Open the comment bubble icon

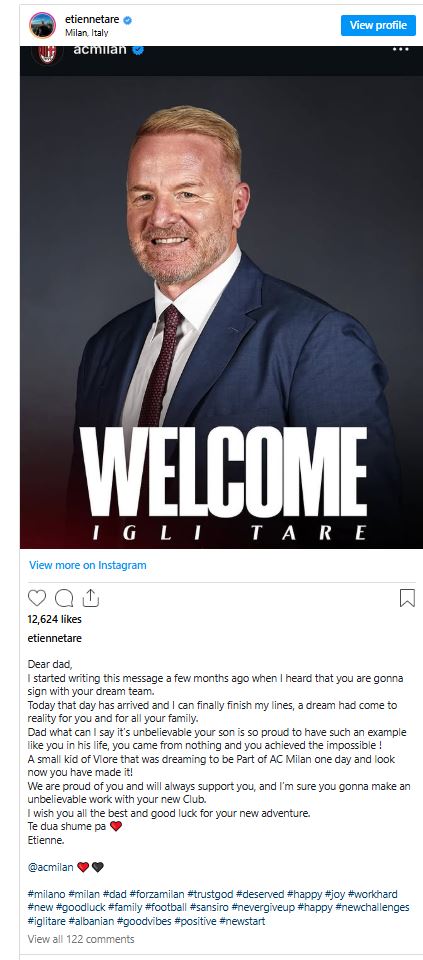[x=64, y=598]
